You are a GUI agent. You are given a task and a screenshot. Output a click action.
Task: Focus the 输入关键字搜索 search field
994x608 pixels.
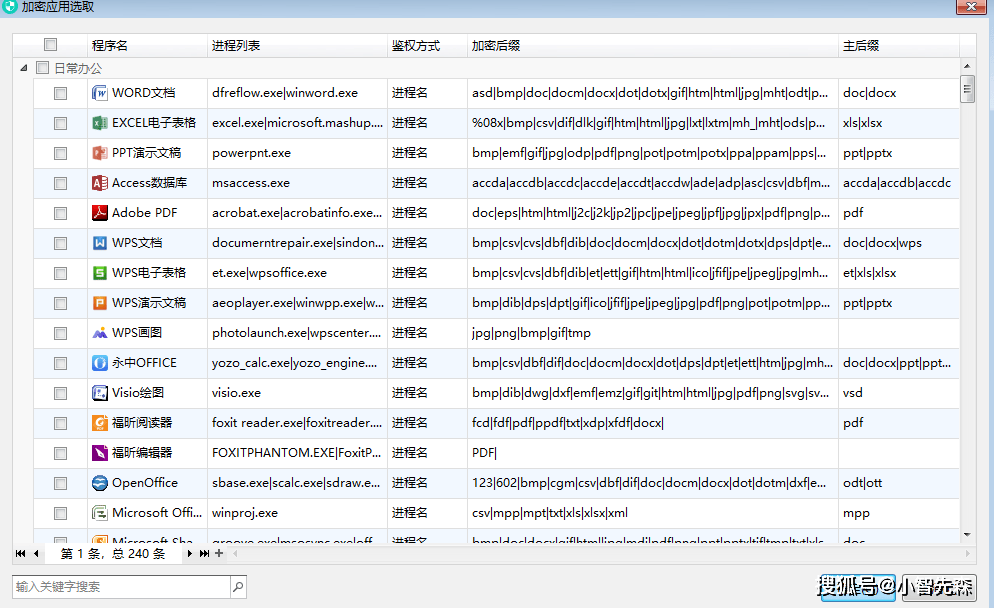pos(121,587)
